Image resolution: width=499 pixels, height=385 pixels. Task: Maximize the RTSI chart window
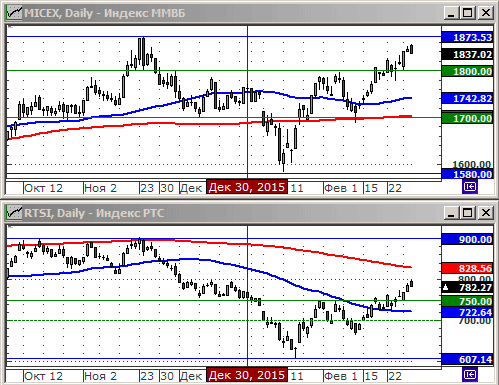tap(468, 213)
